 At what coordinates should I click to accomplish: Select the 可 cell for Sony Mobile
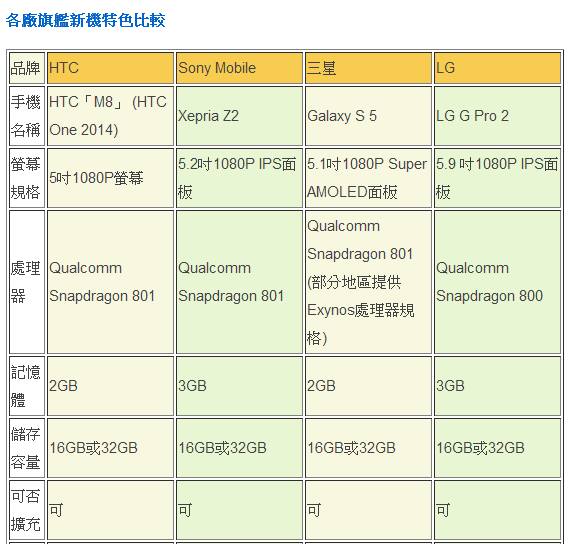[x=240, y=510]
